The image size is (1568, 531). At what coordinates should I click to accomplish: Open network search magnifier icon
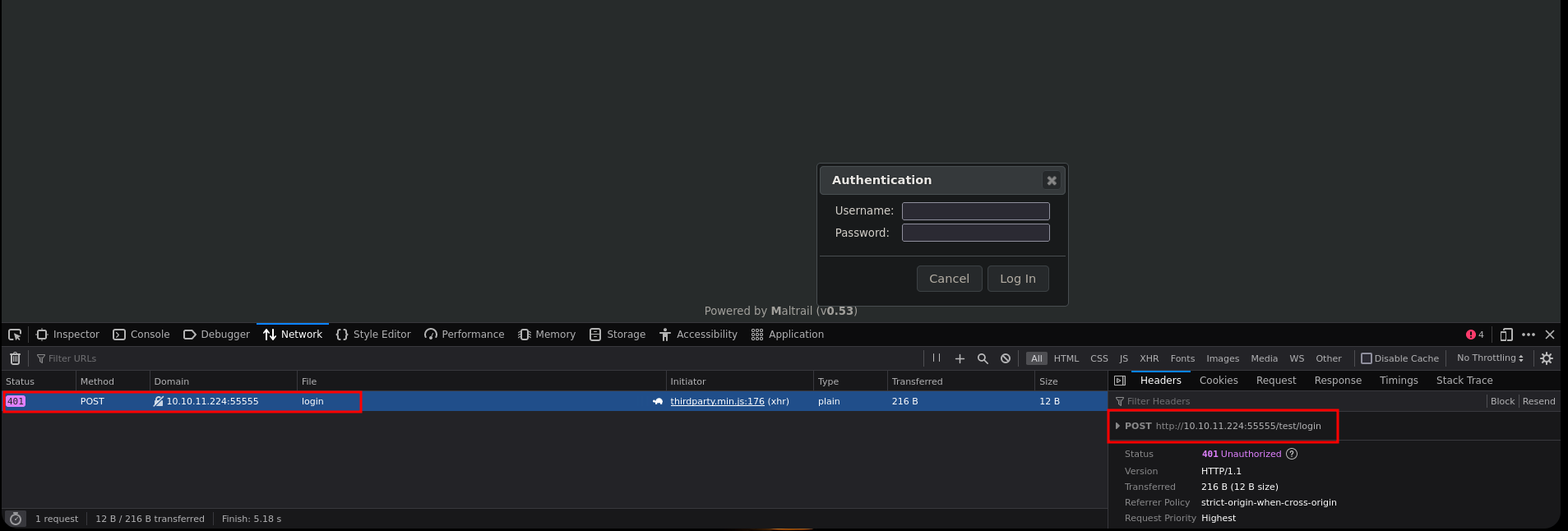pyautogui.click(x=983, y=358)
